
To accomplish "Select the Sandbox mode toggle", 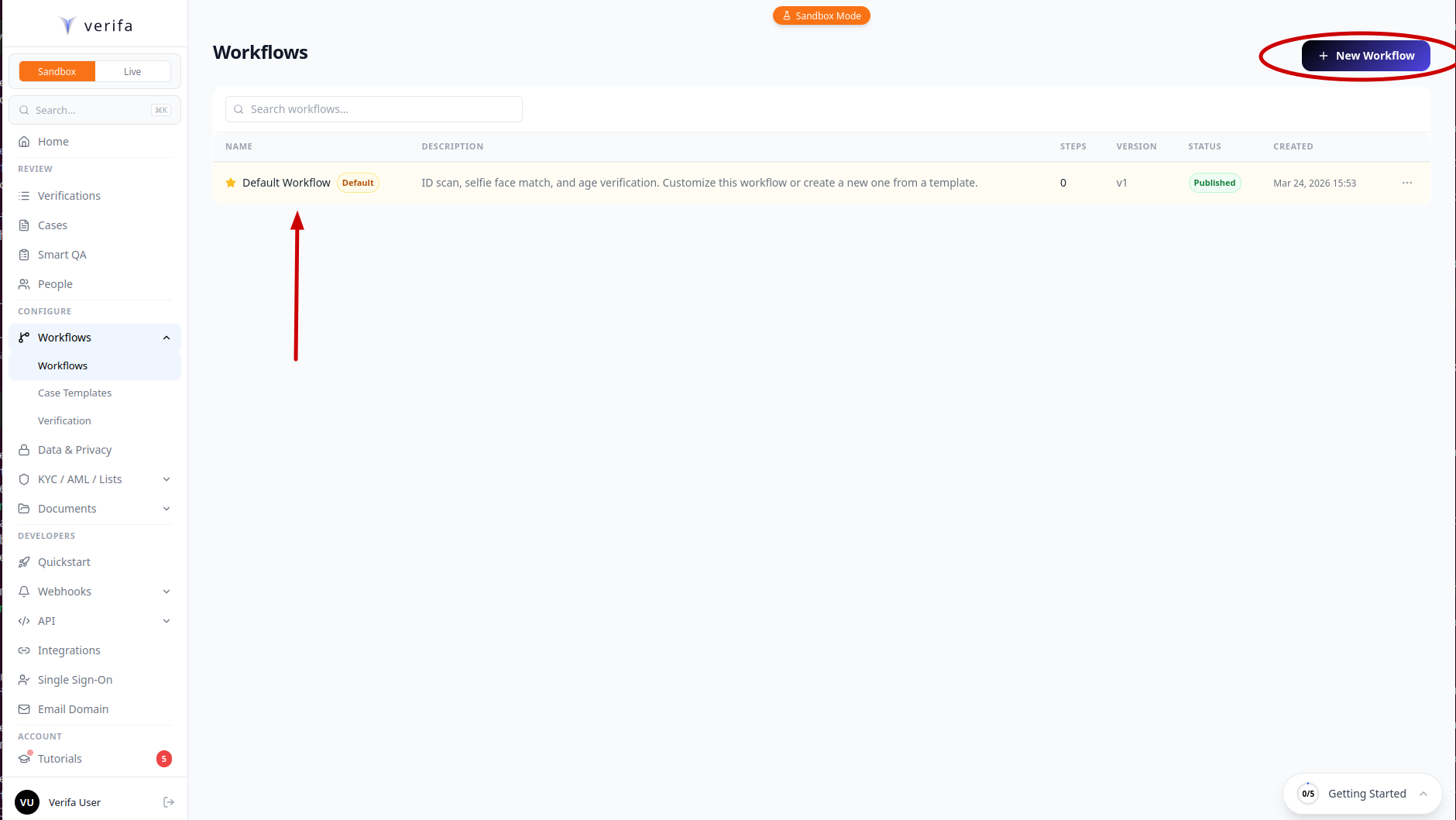I will (56, 70).
